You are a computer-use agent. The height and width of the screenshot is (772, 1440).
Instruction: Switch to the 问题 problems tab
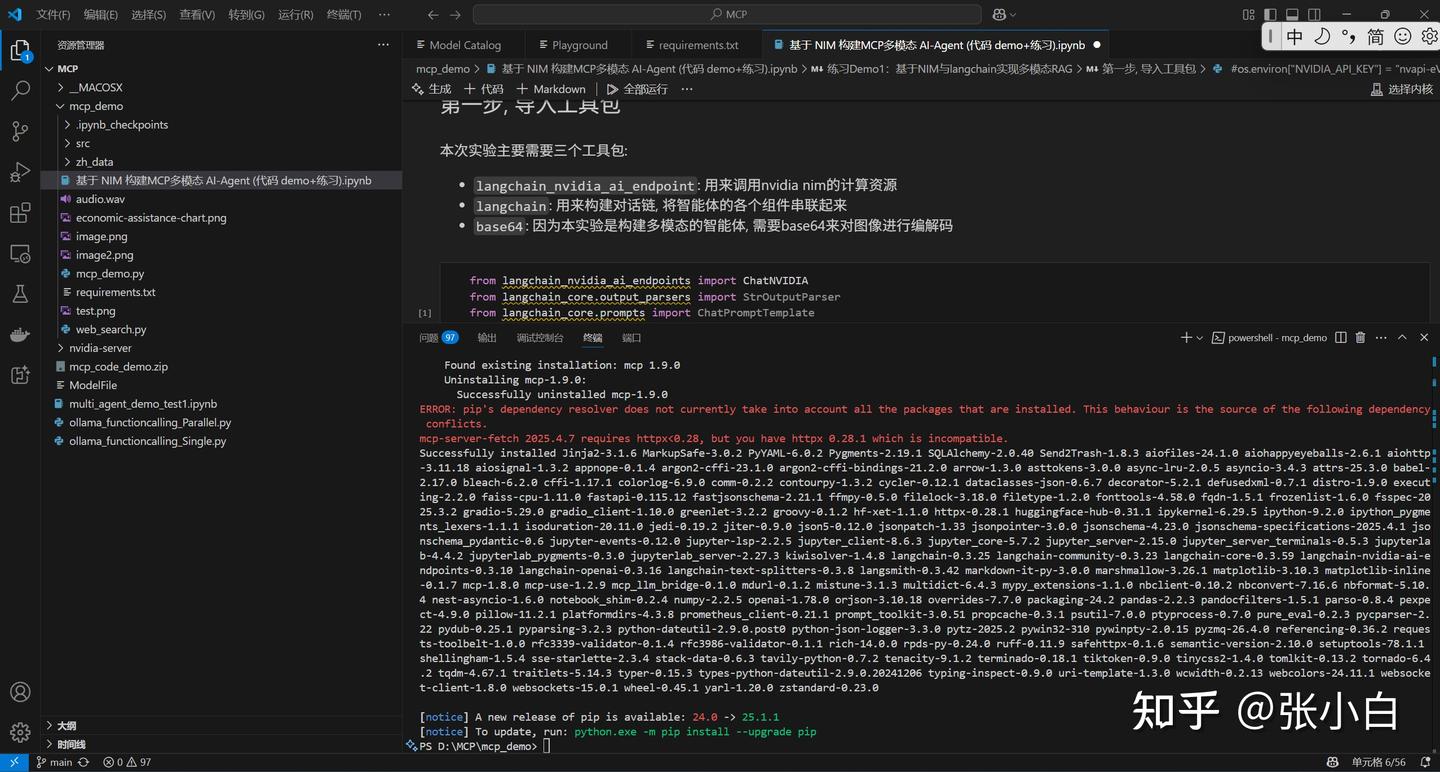438,338
